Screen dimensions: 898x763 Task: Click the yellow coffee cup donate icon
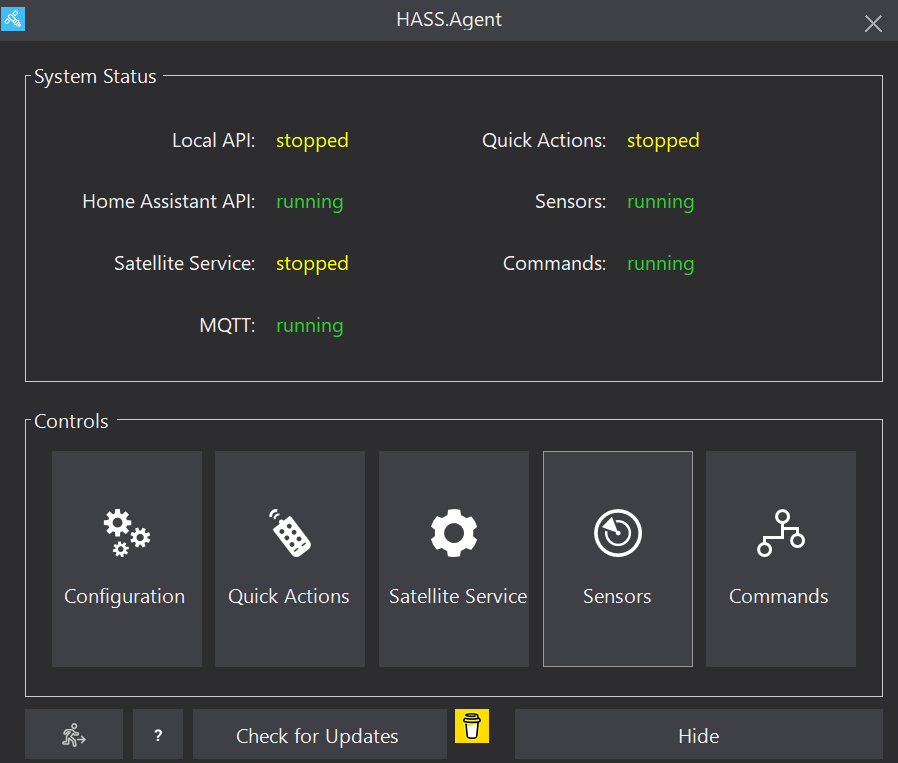472,726
